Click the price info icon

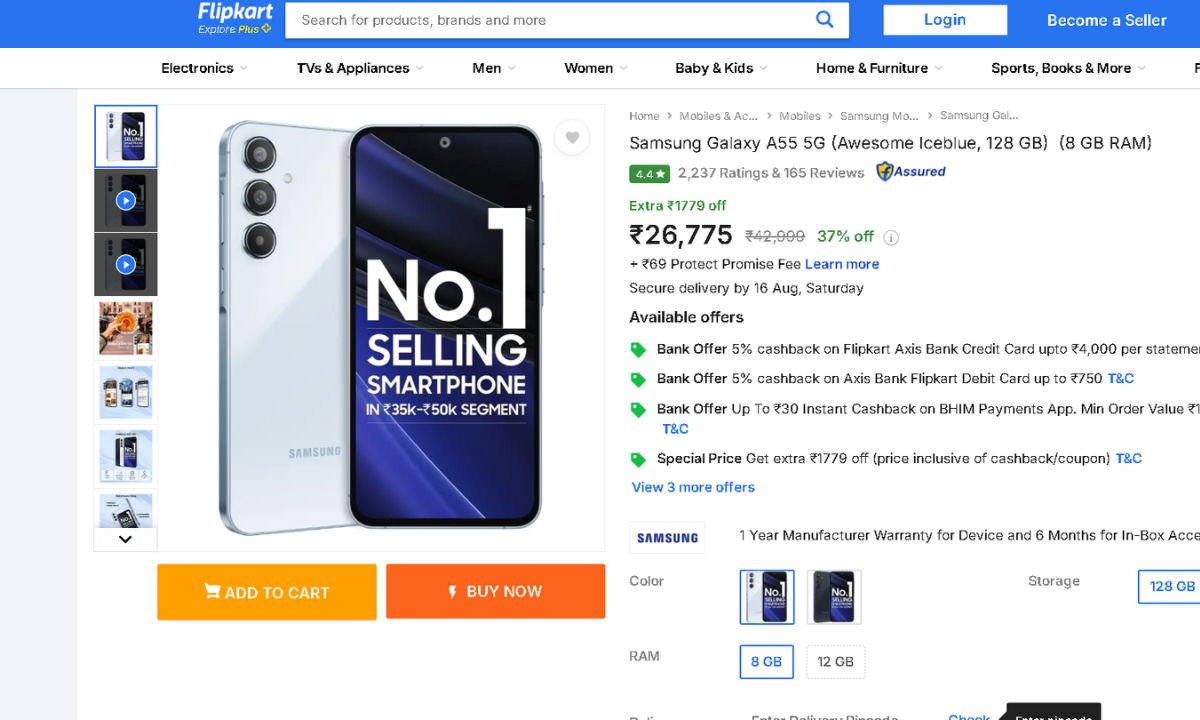(x=891, y=238)
